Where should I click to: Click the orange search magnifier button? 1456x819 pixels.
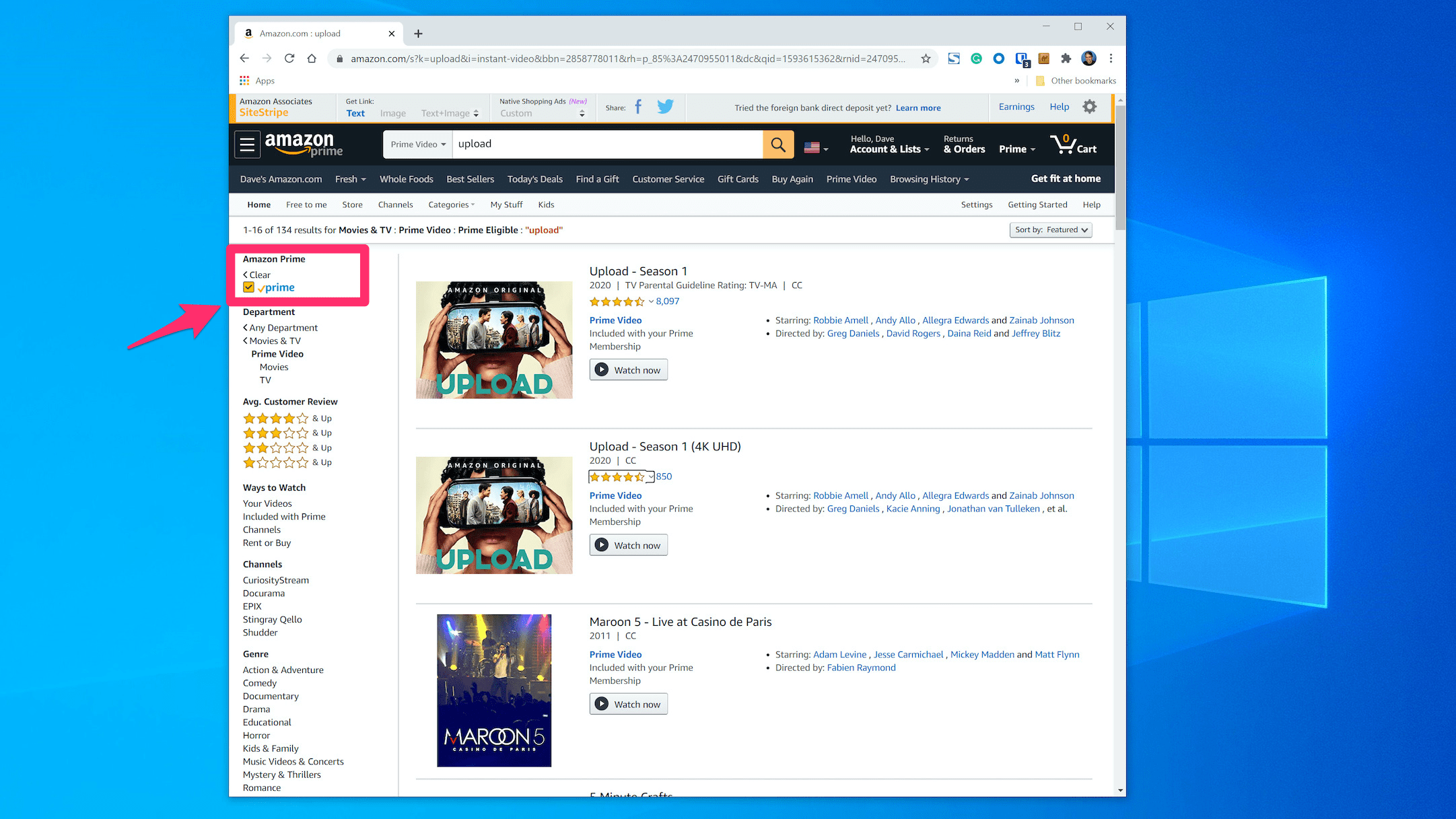tap(778, 144)
